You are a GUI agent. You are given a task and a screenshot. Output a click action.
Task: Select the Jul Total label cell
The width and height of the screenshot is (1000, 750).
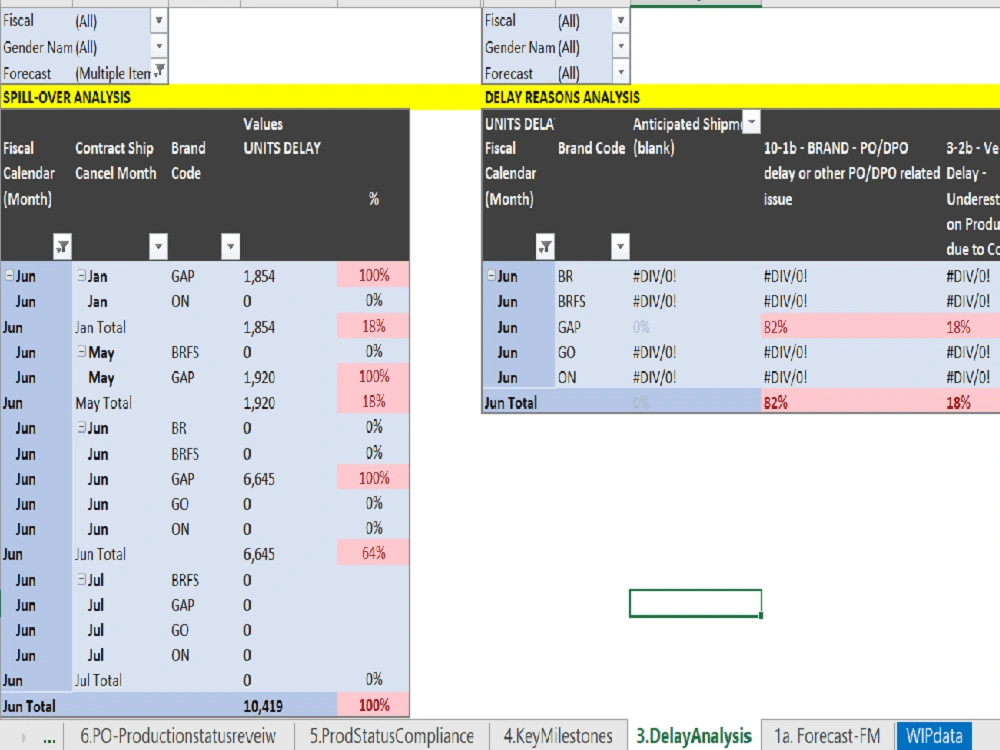click(x=98, y=680)
